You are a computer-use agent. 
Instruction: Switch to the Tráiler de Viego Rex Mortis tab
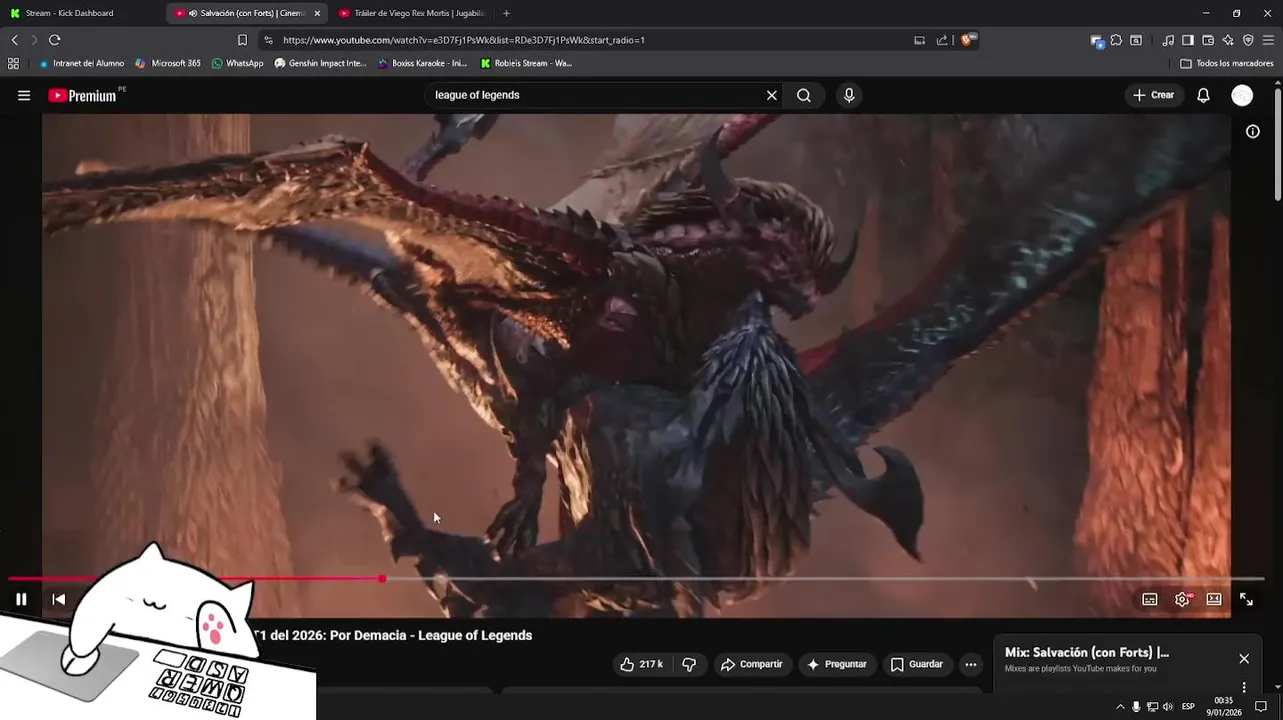(x=411, y=13)
